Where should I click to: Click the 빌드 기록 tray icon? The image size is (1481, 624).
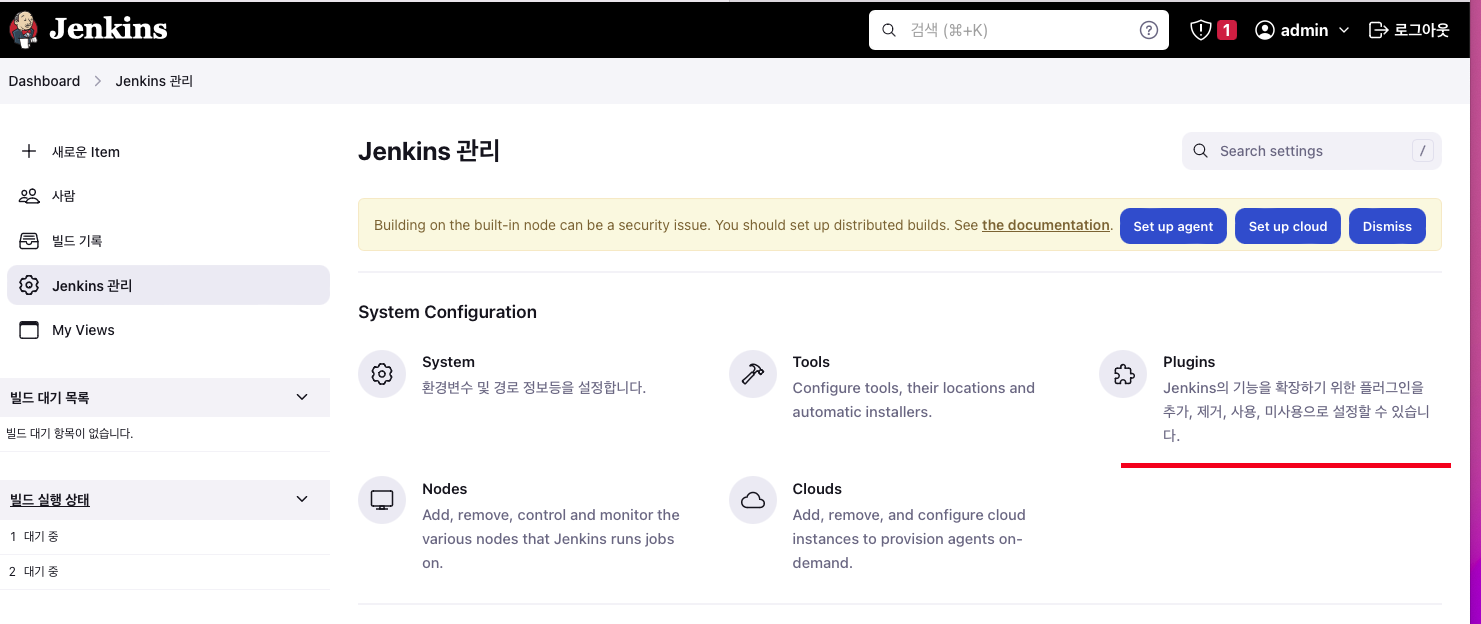29,241
